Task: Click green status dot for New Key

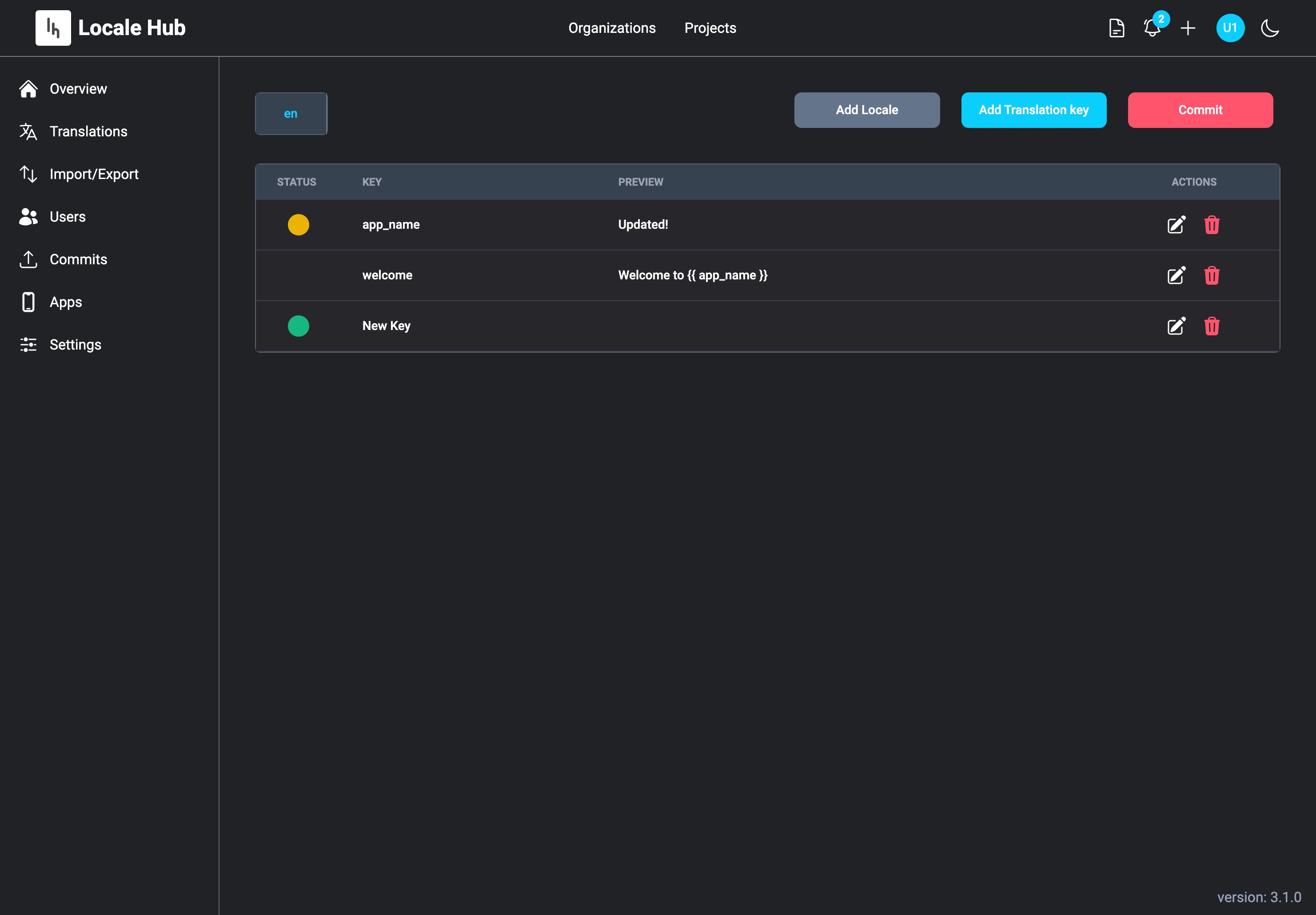Action: [298, 326]
